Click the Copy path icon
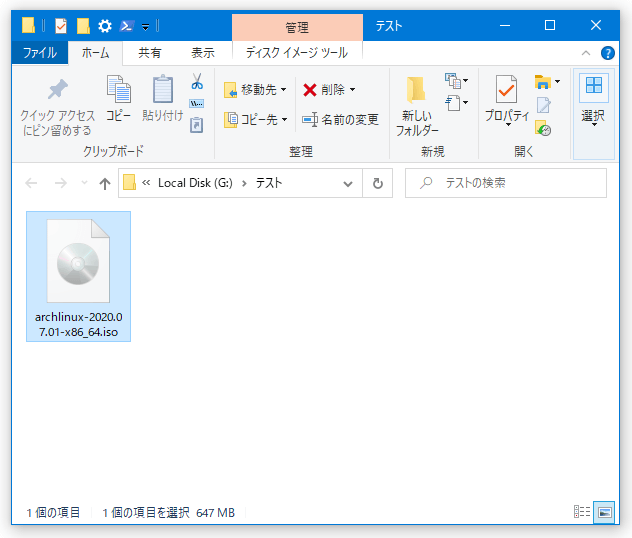The width and height of the screenshot is (632, 538). [197, 104]
